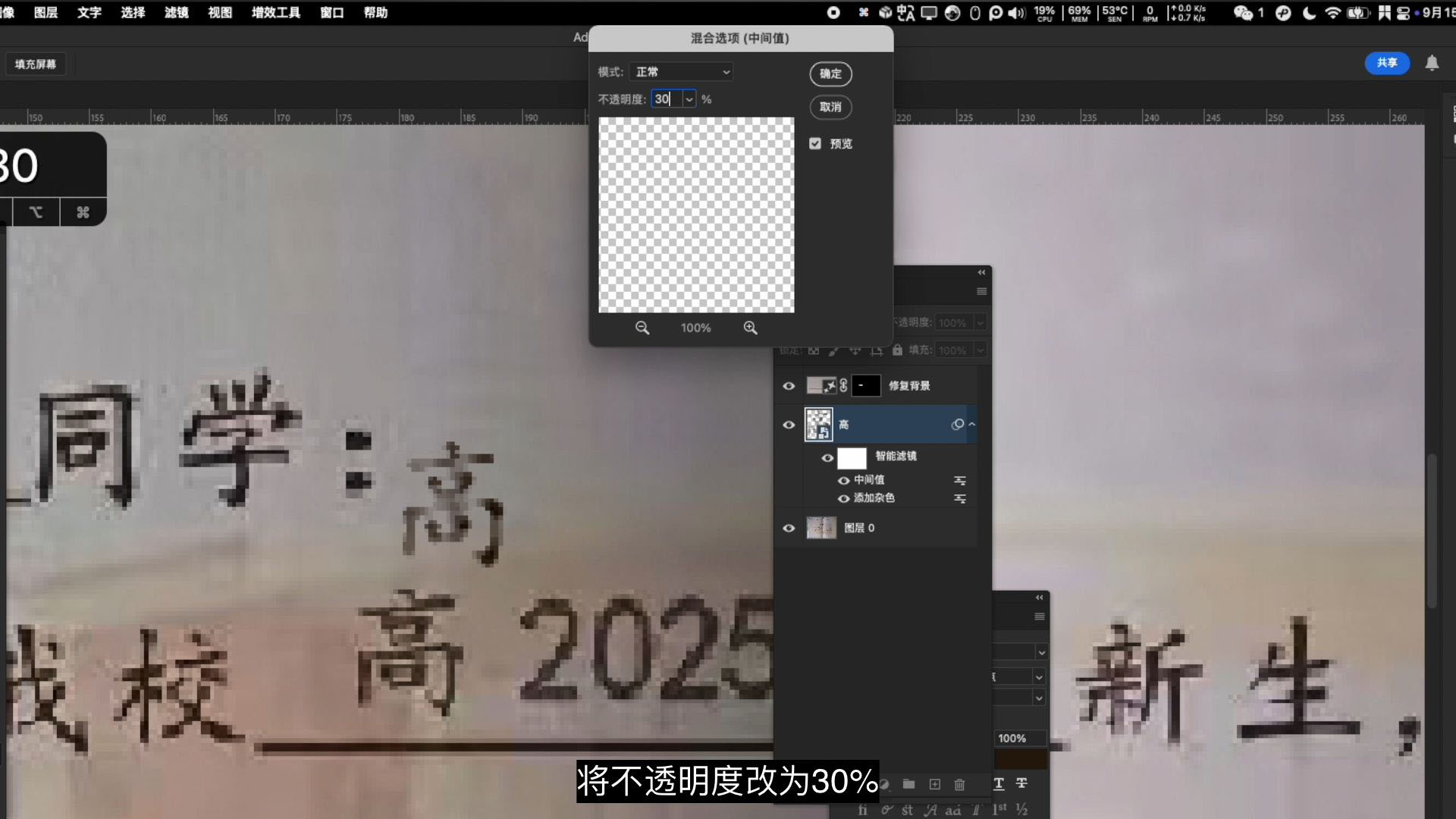
Task: Click the new group folder icon
Action: click(908, 784)
